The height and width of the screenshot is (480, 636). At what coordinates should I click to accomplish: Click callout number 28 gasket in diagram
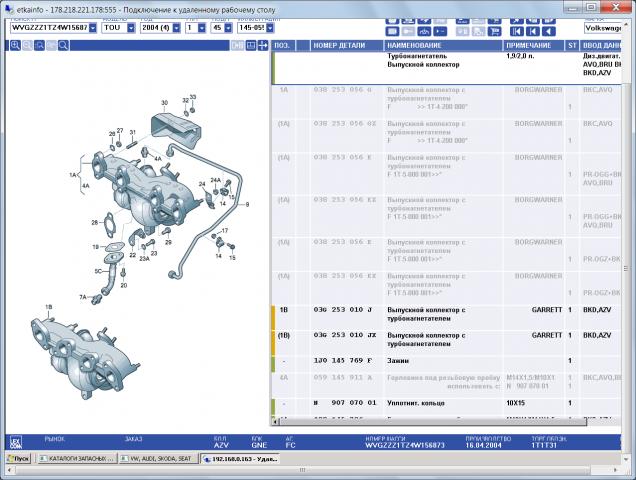(95, 222)
